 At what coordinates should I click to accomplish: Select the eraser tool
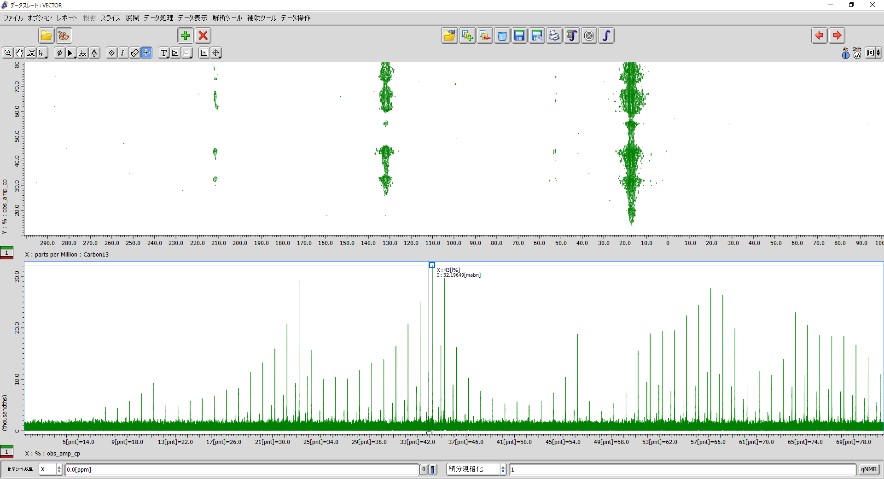coord(135,53)
